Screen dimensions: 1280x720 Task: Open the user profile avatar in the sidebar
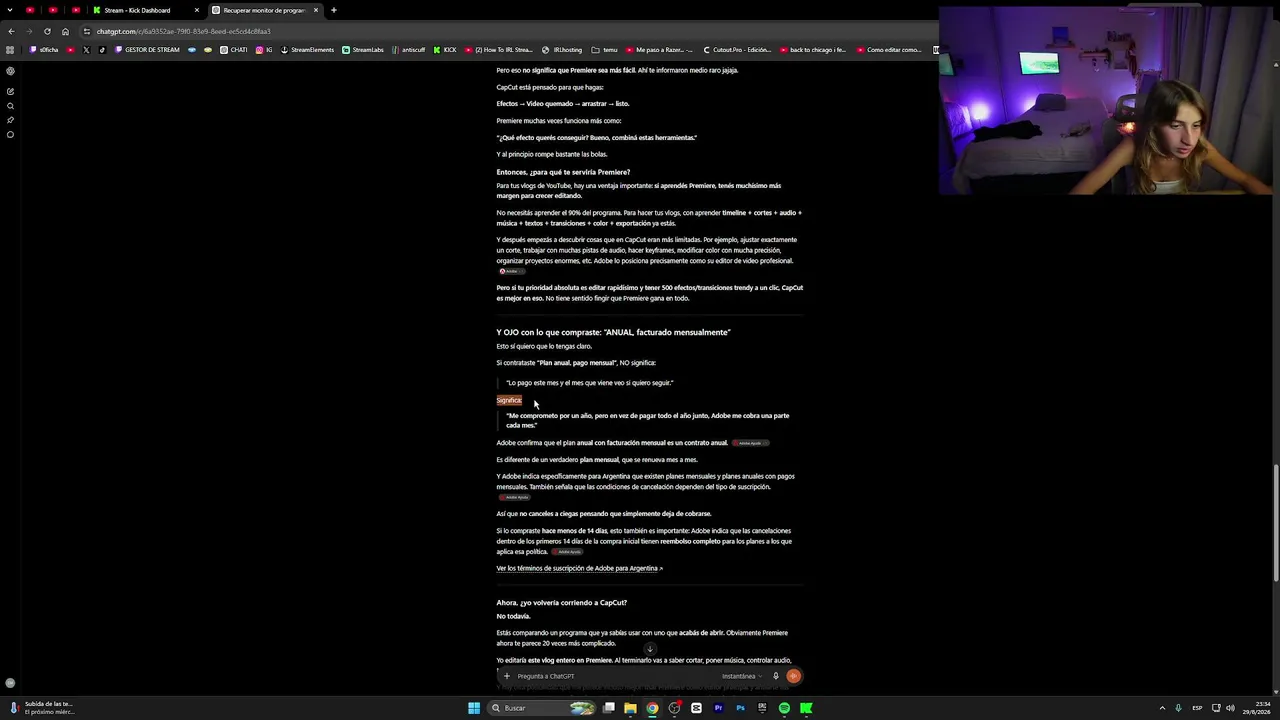pyautogui.click(x=10, y=683)
